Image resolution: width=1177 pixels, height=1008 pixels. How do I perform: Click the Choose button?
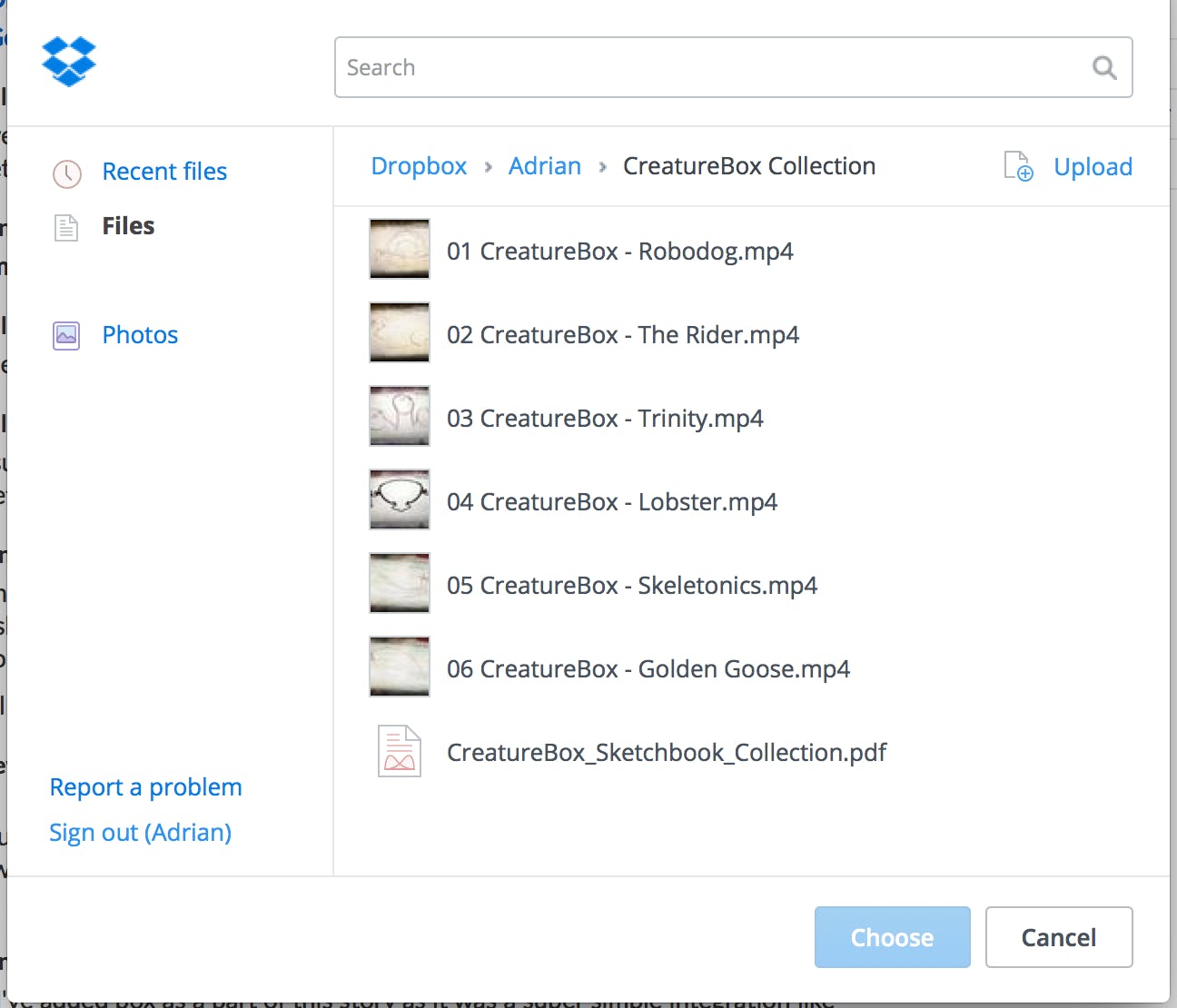click(x=893, y=937)
